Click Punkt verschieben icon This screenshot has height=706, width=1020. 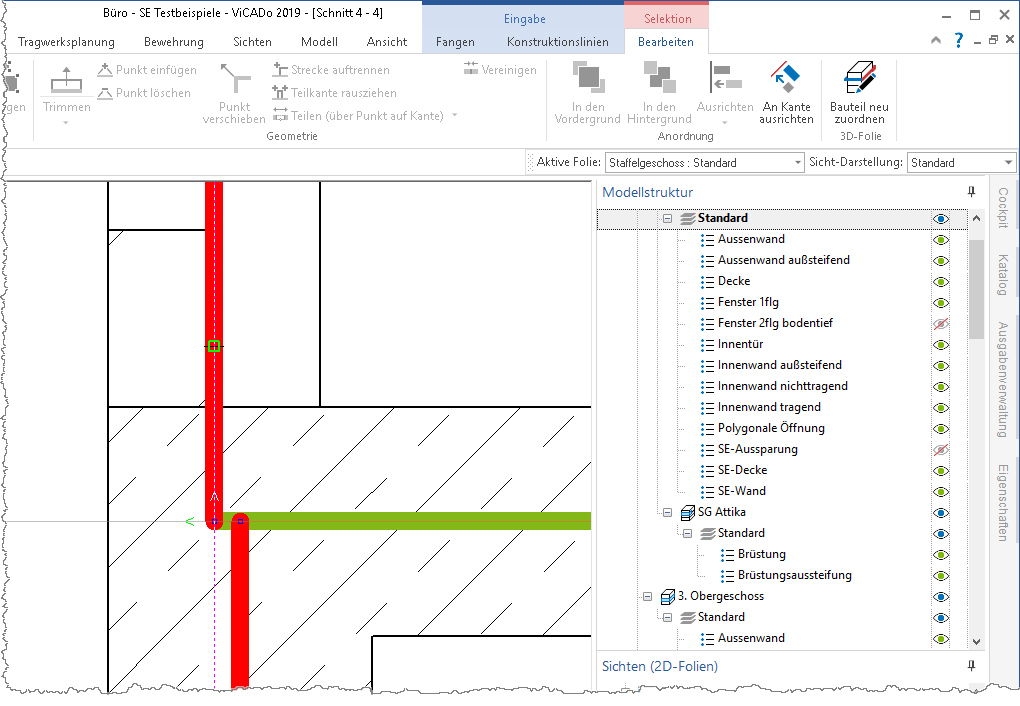[235, 79]
